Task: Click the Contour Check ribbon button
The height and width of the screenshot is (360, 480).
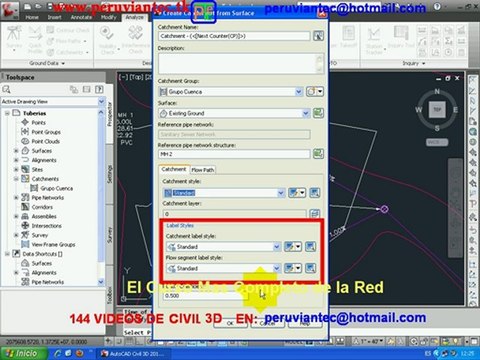Action: 68,30
